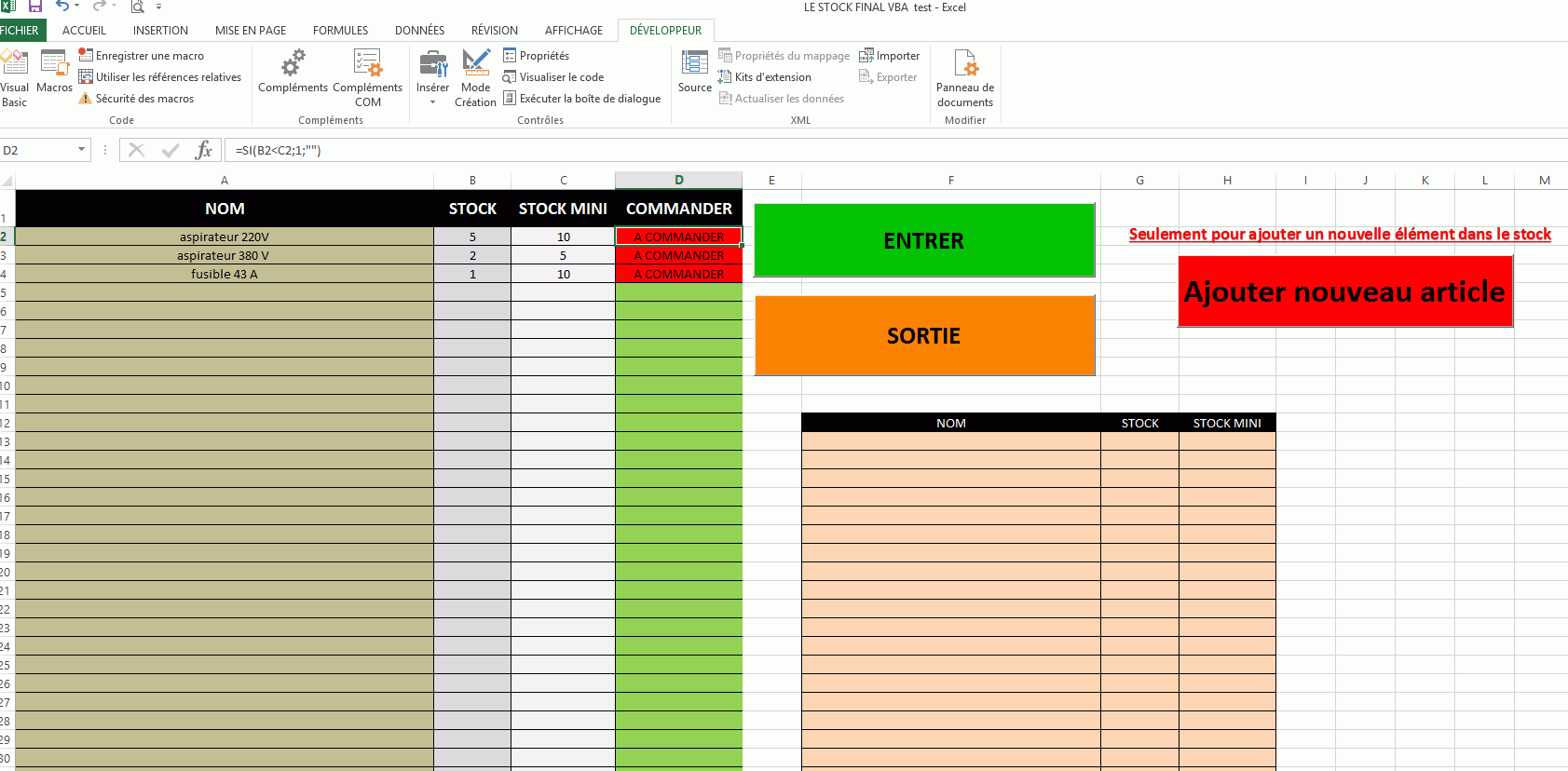Select the STOCK MINI header in column C
This screenshot has width=1568, height=771.
click(563, 209)
